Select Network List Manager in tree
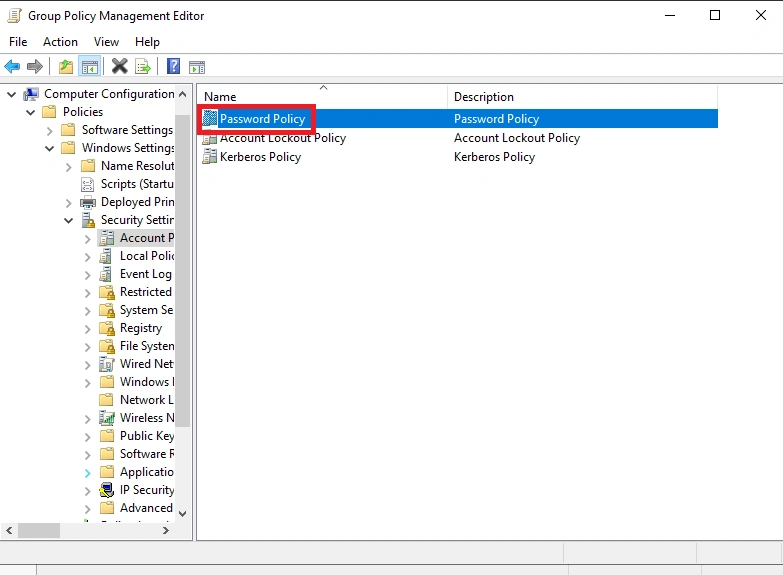The width and height of the screenshot is (783, 575). pyautogui.click(x=146, y=400)
